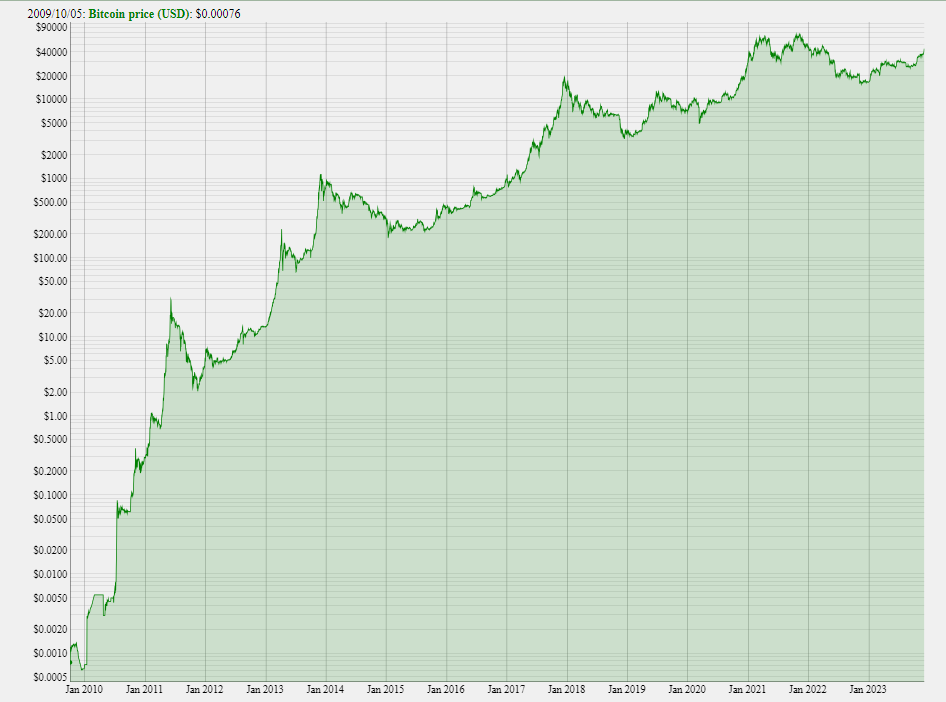Click the Jan 2016 x-axis label
The width and height of the screenshot is (946, 702).
(x=446, y=689)
